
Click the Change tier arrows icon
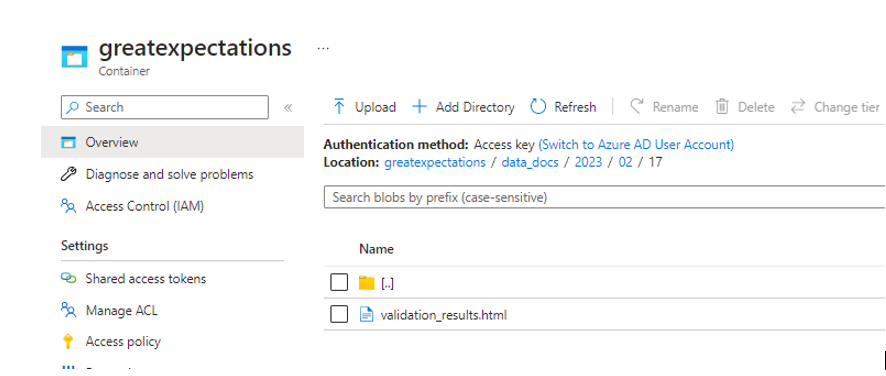797,106
